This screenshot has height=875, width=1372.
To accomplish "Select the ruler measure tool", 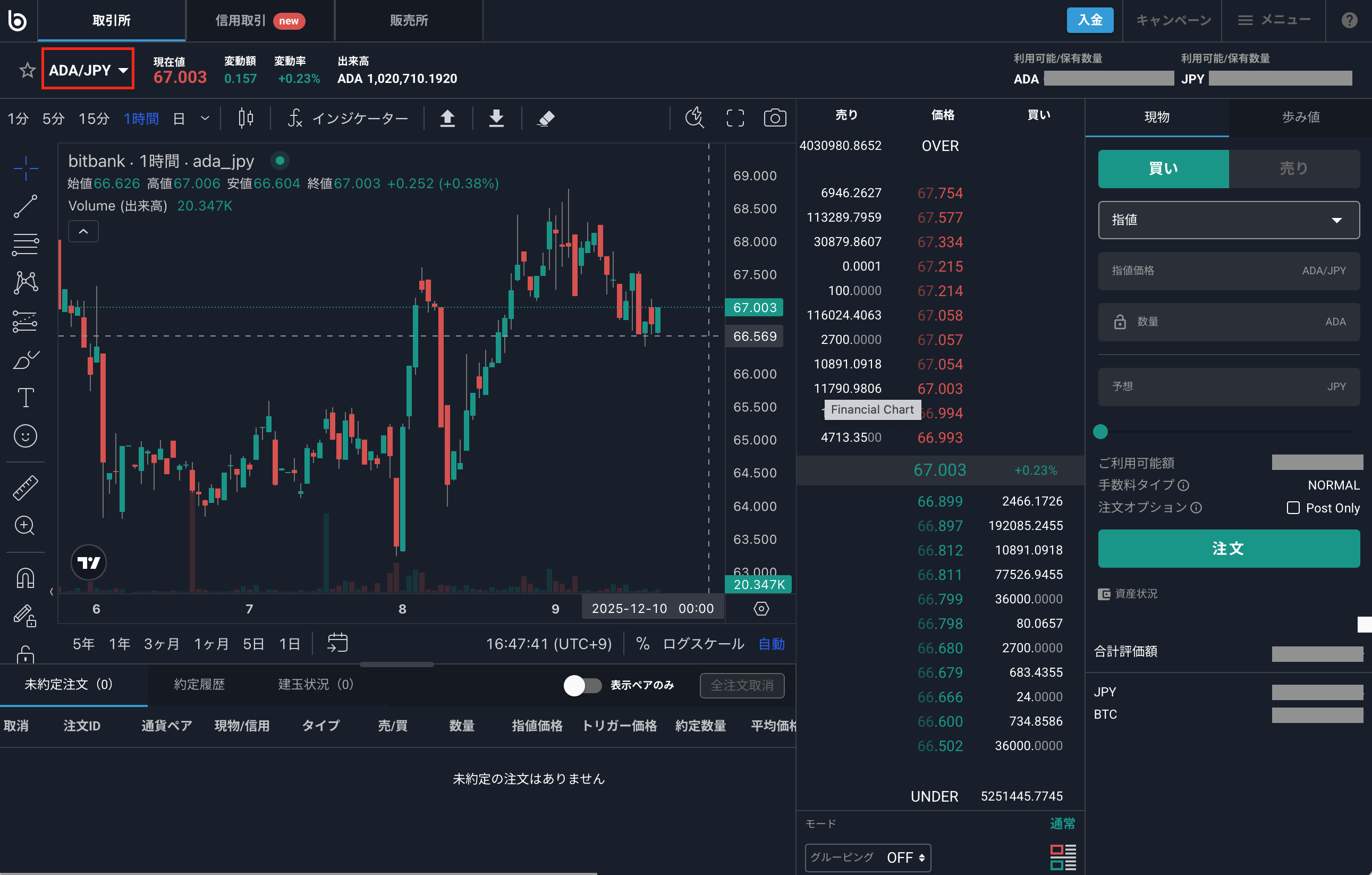I will (x=26, y=488).
